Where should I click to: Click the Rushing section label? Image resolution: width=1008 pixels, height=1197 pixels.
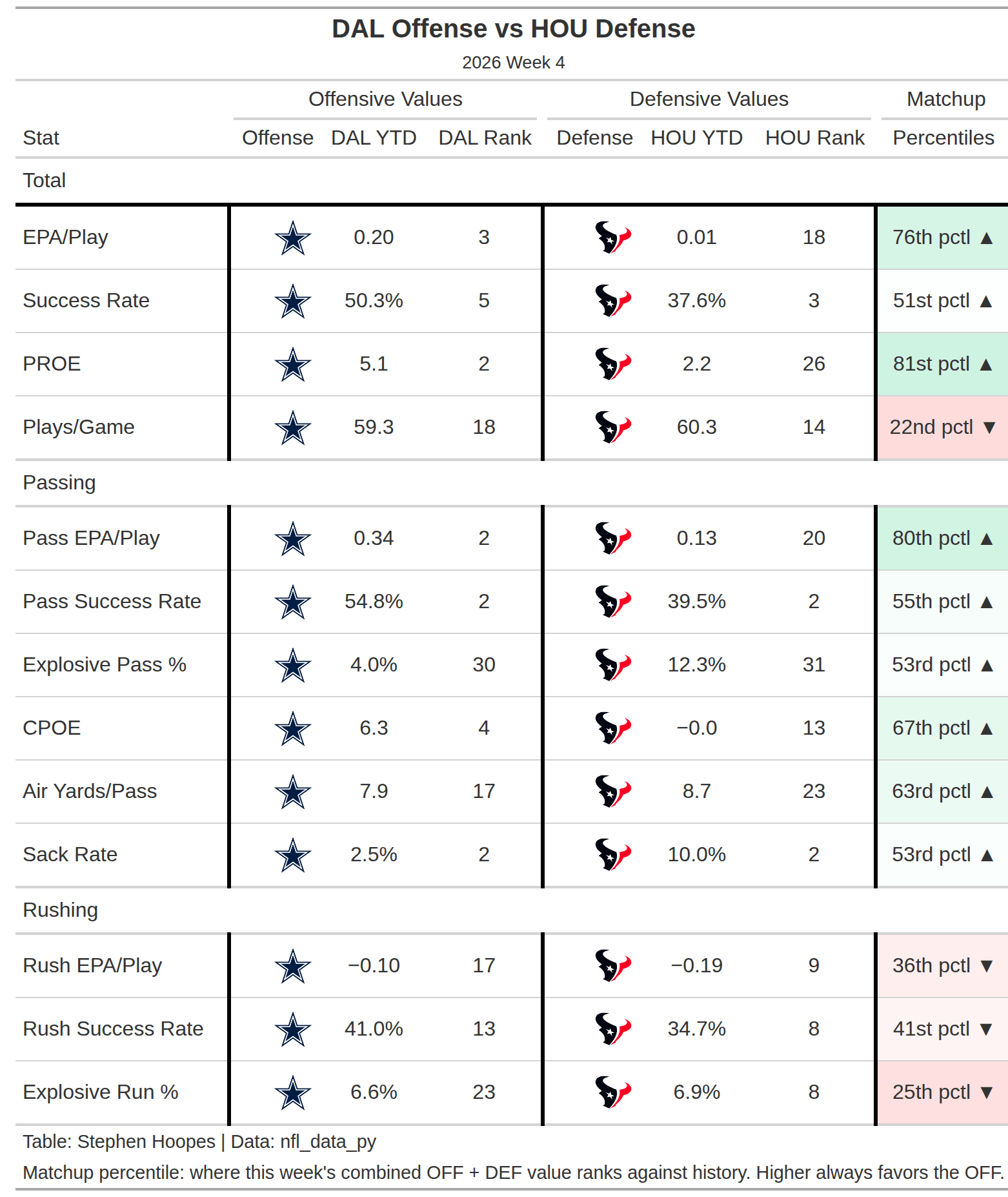[61, 910]
